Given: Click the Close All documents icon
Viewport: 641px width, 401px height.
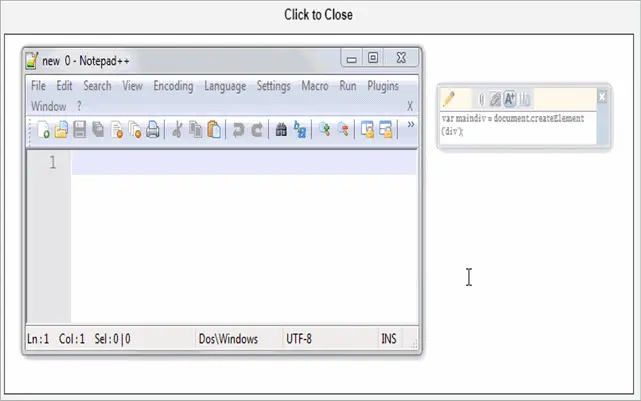Looking at the screenshot, I should click(134, 130).
